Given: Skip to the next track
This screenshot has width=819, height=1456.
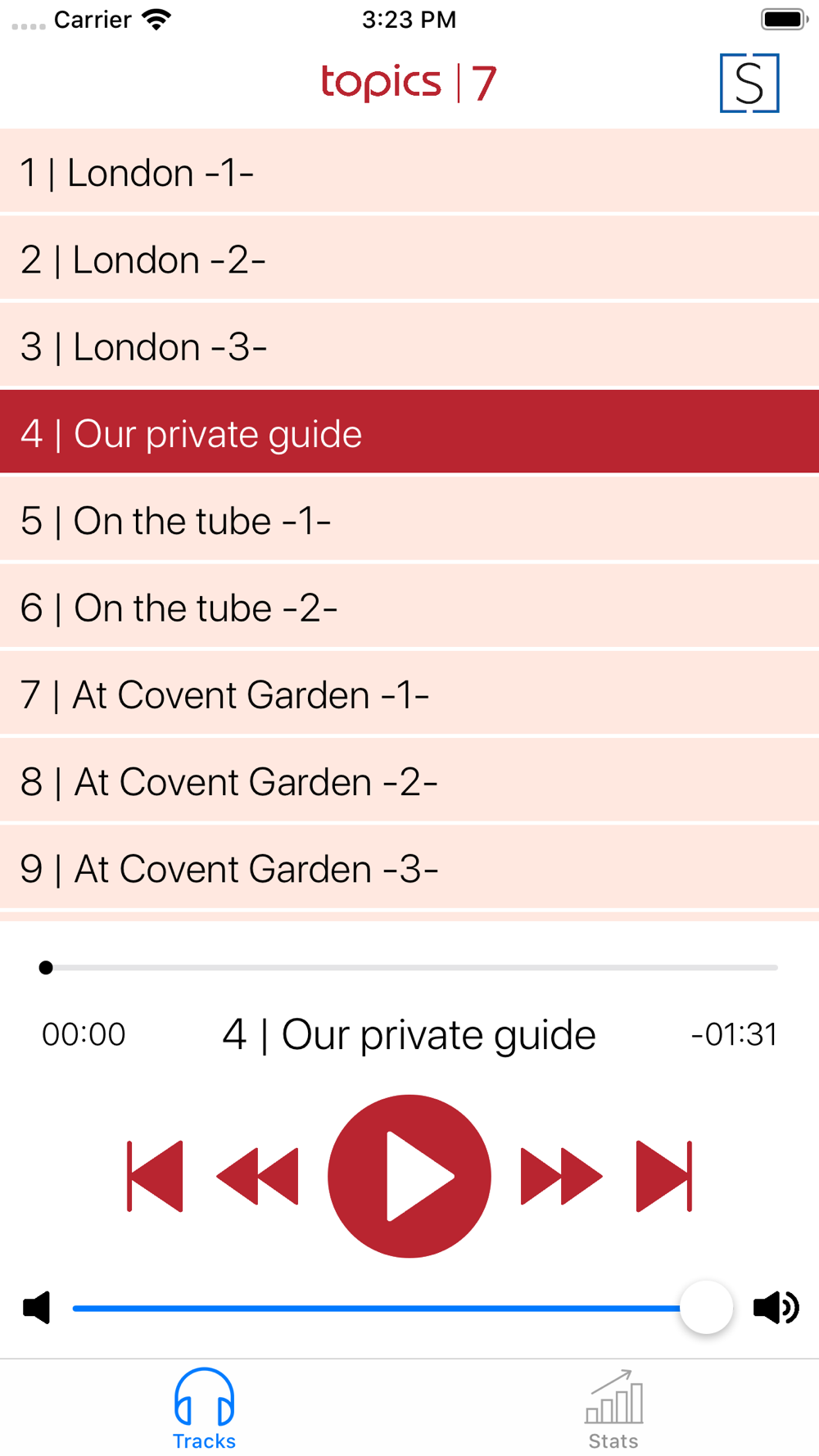Looking at the screenshot, I should [x=664, y=1176].
